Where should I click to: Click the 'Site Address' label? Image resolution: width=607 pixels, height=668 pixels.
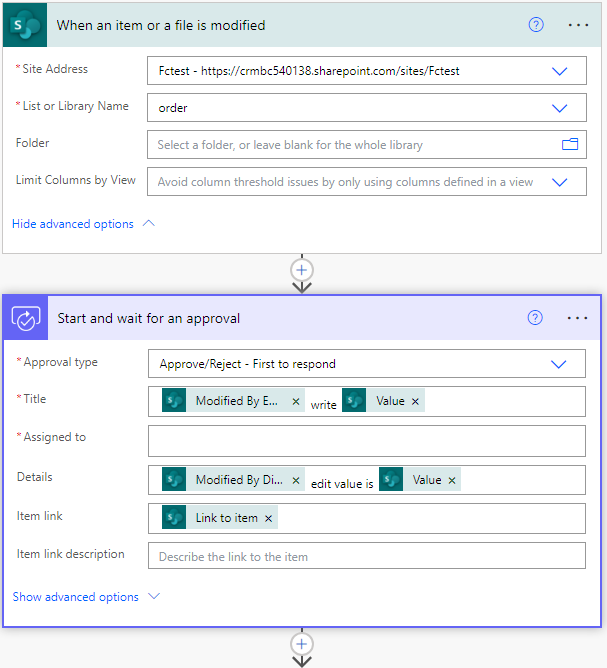(55, 69)
